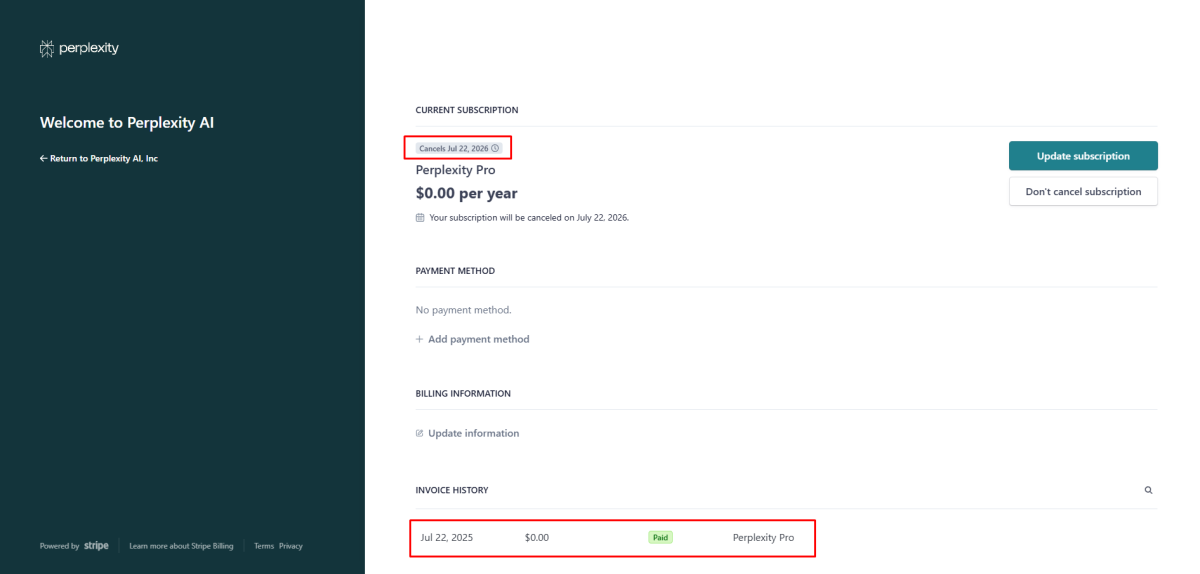This screenshot has height=574, width=1200.
Task: Open the Jul 22, 2025 invoice date
Action: click(447, 537)
